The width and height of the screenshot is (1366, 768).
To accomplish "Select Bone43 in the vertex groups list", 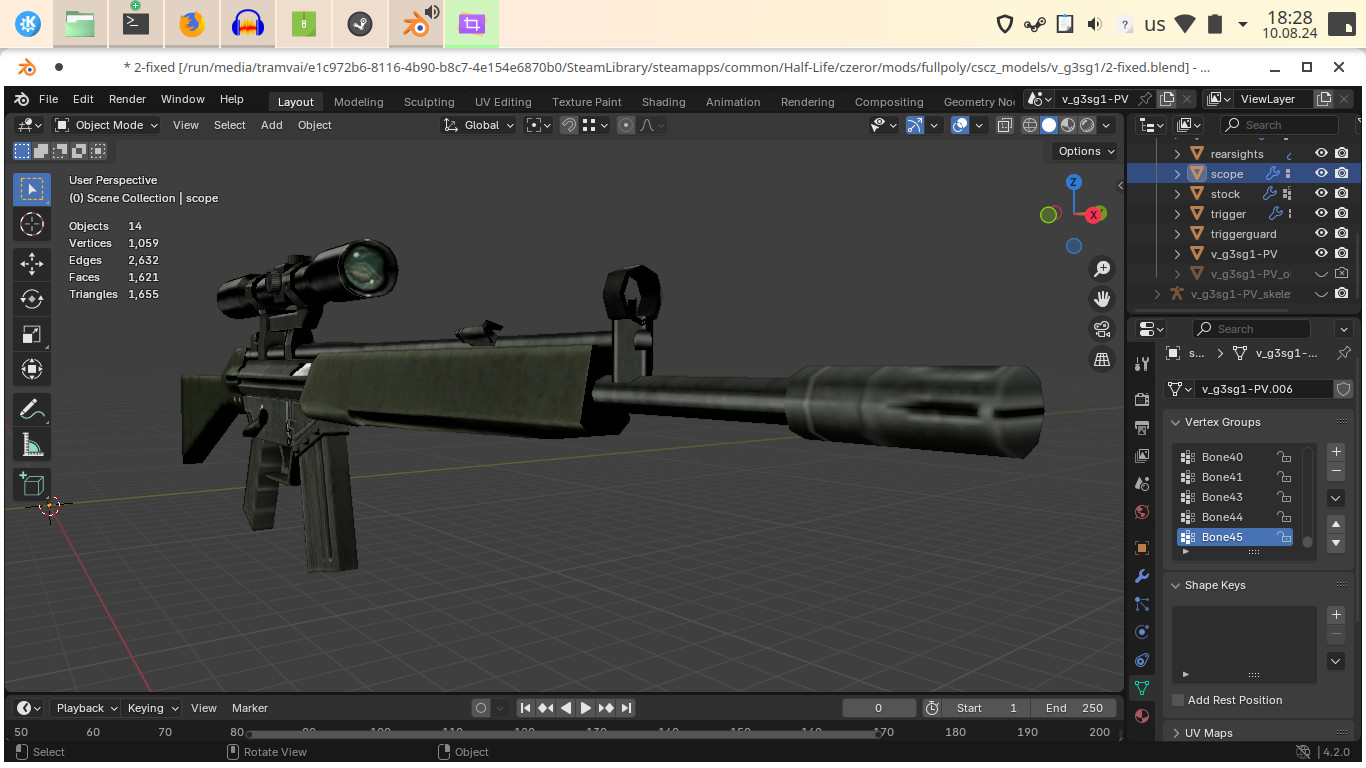I will 1221,497.
